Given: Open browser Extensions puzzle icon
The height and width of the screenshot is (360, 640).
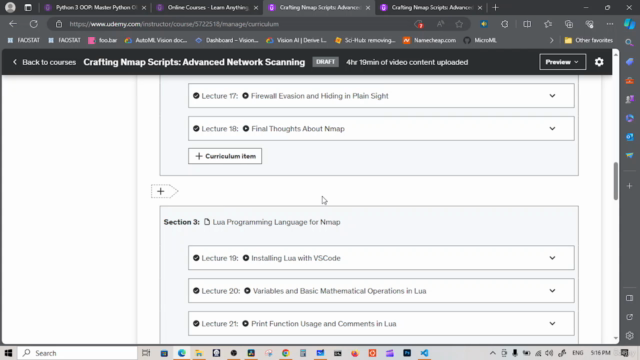Looking at the screenshot, I should click(x=505, y=24).
